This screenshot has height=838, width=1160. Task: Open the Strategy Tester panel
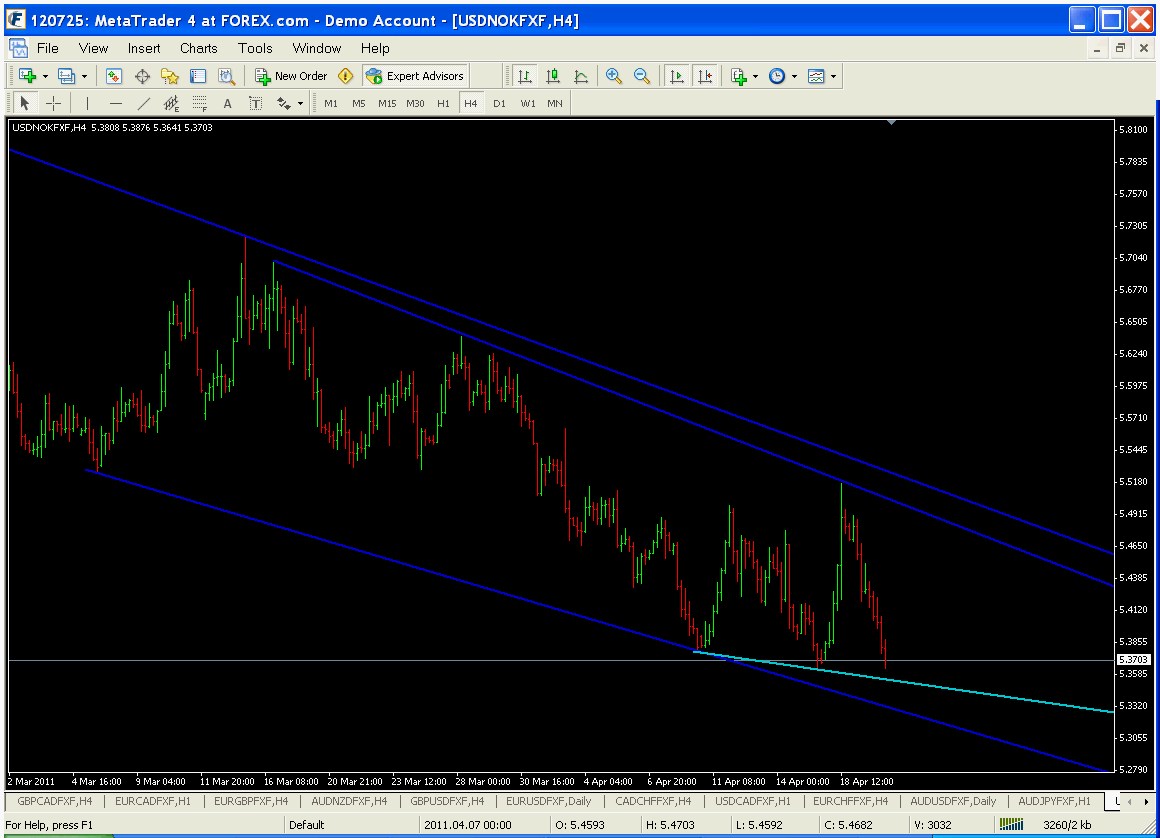[227, 76]
